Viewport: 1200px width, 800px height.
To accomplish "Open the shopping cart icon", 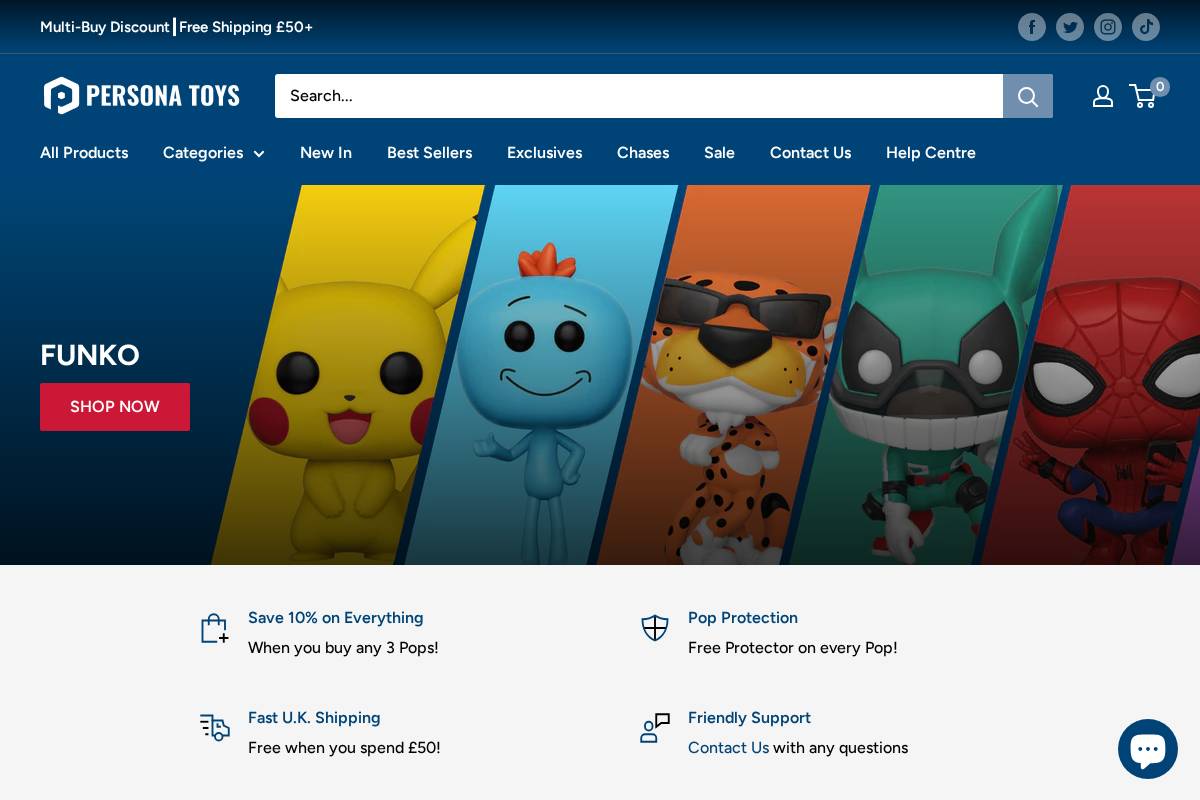I will click(1143, 96).
